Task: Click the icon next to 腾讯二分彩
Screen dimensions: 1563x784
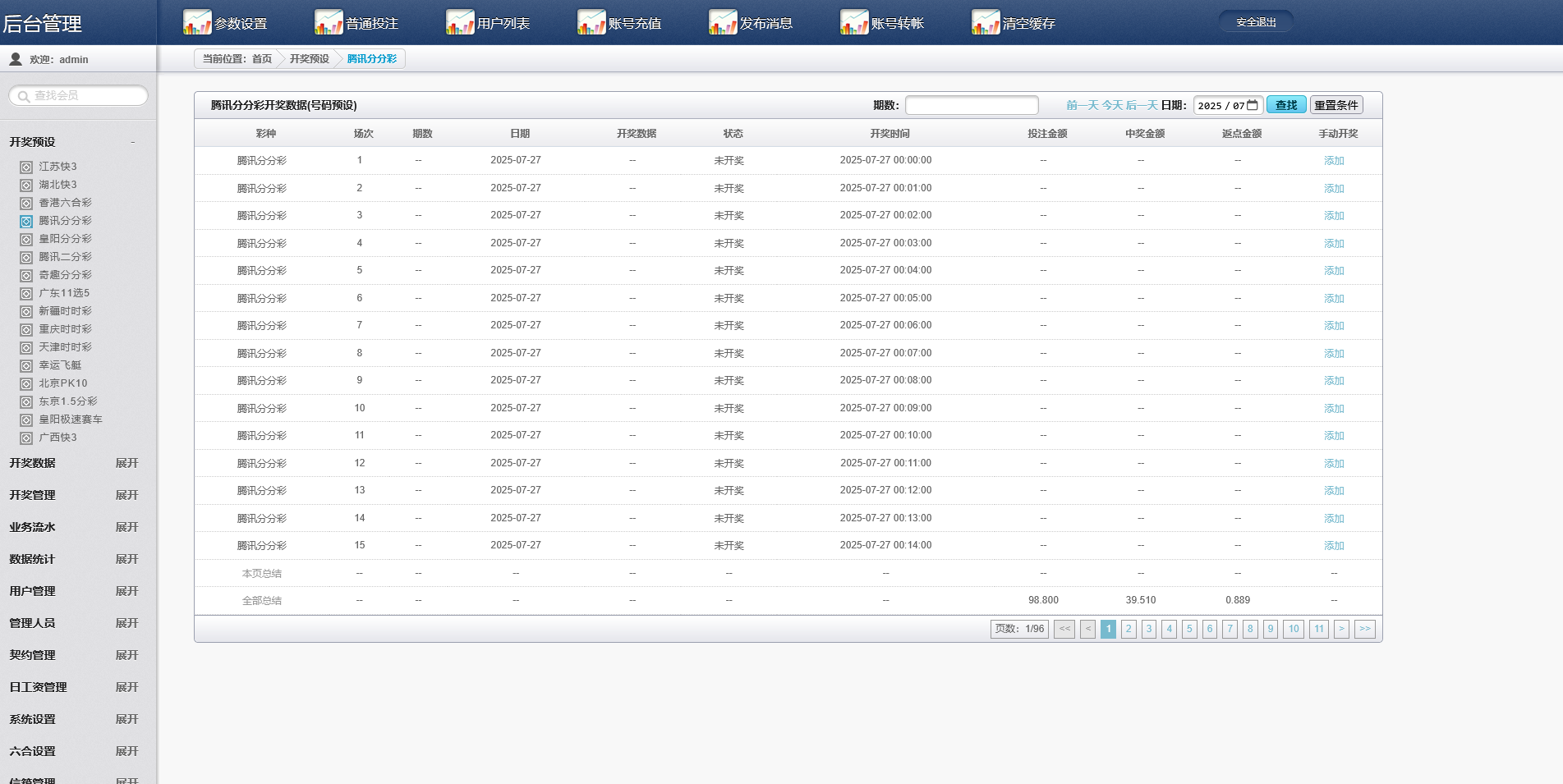Action: coord(26,257)
